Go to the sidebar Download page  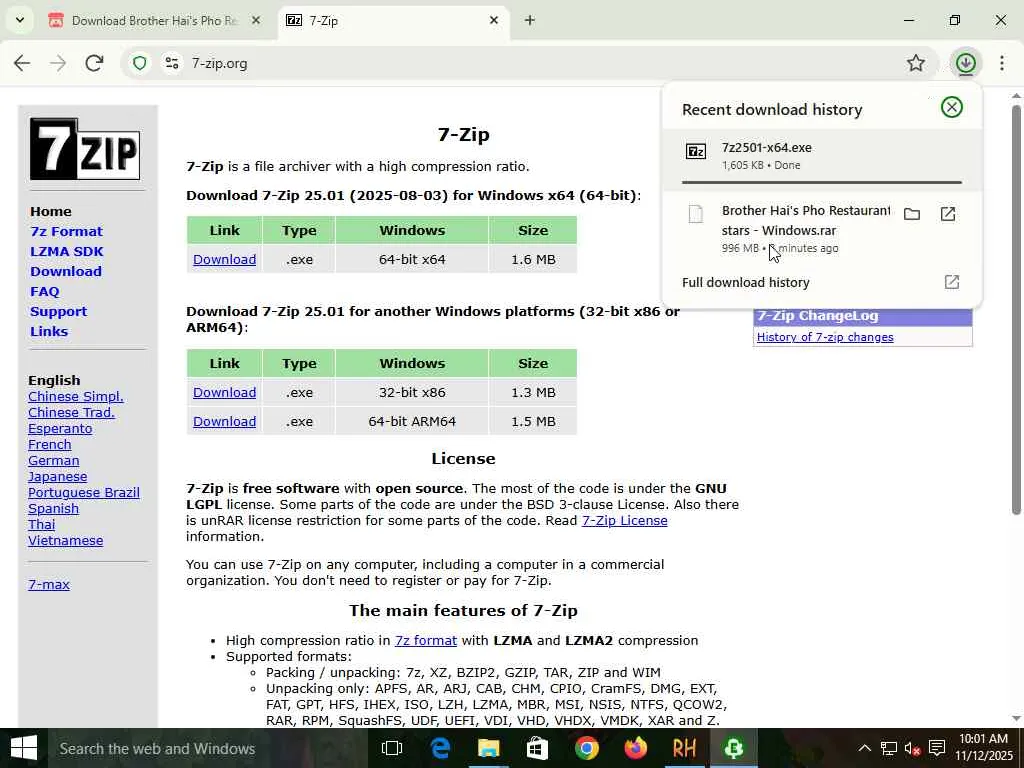coord(66,271)
